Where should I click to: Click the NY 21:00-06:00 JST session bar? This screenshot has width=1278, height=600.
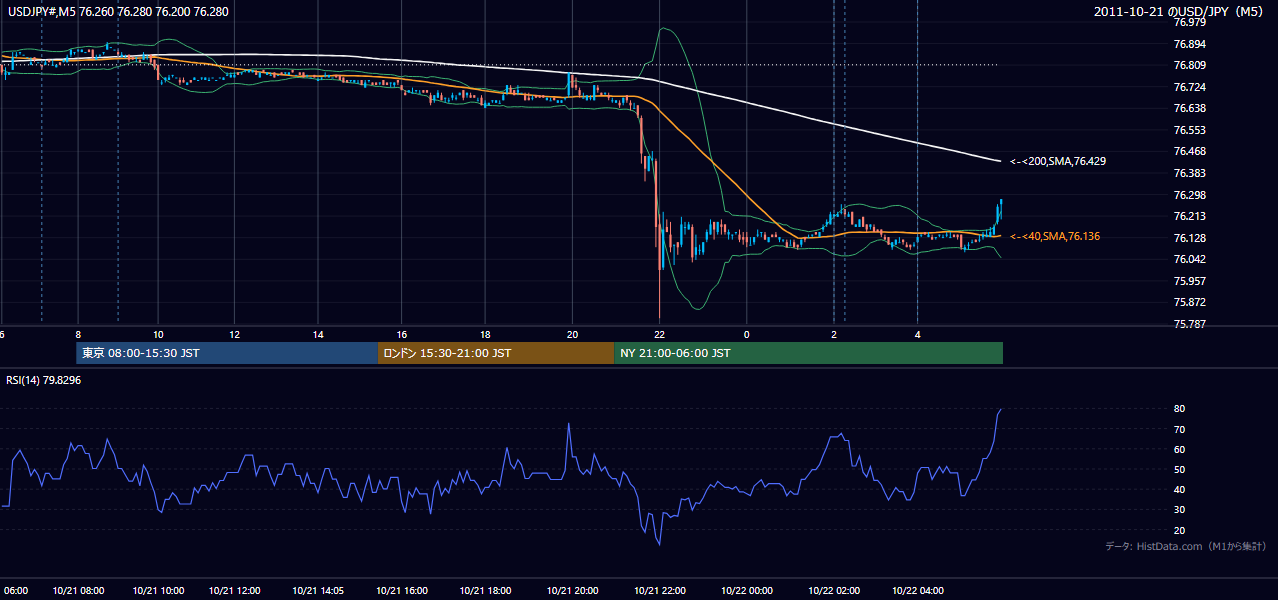(x=808, y=353)
